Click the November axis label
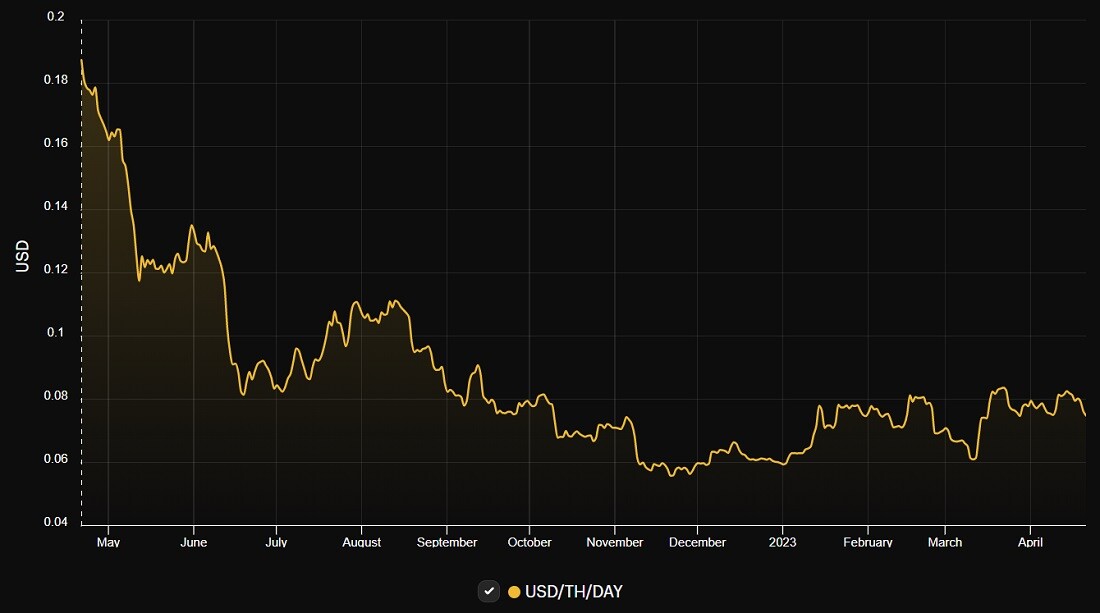This screenshot has width=1100, height=613. 615,542
